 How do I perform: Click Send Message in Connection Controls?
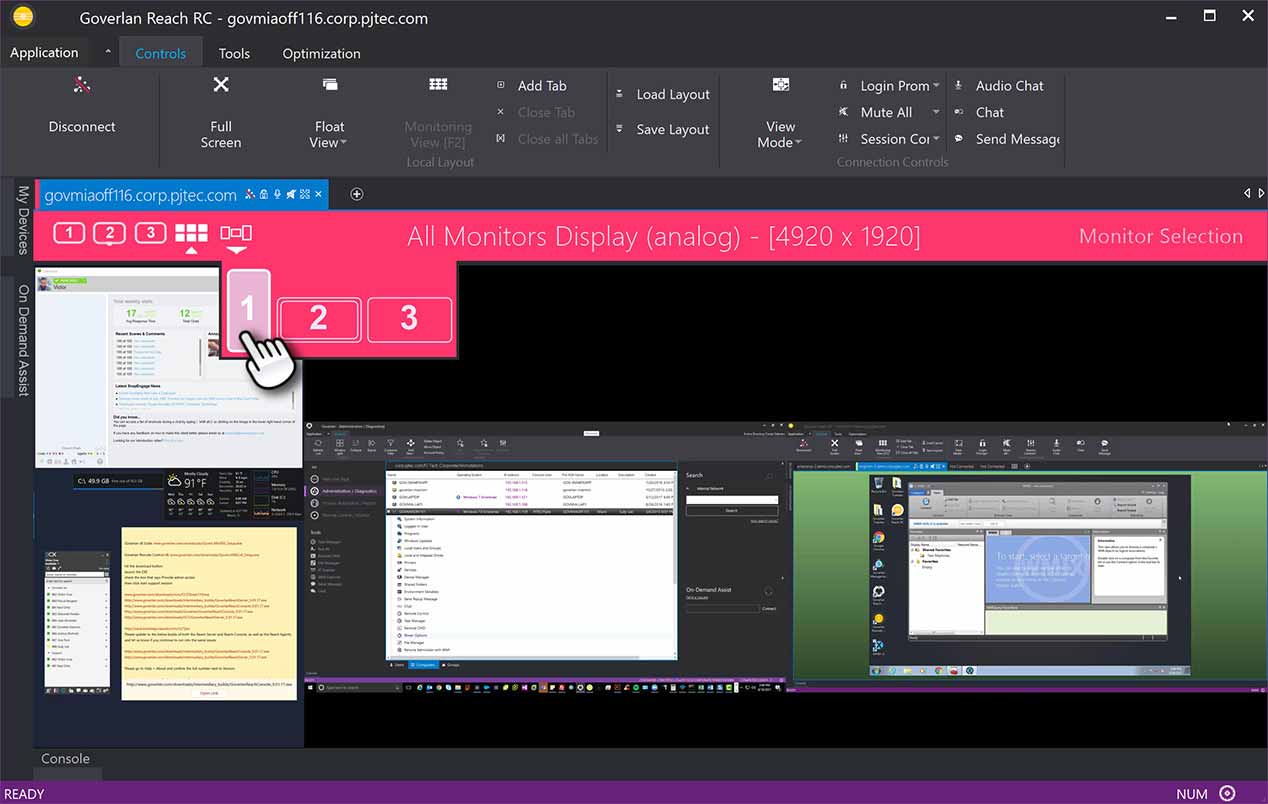tap(1006, 139)
